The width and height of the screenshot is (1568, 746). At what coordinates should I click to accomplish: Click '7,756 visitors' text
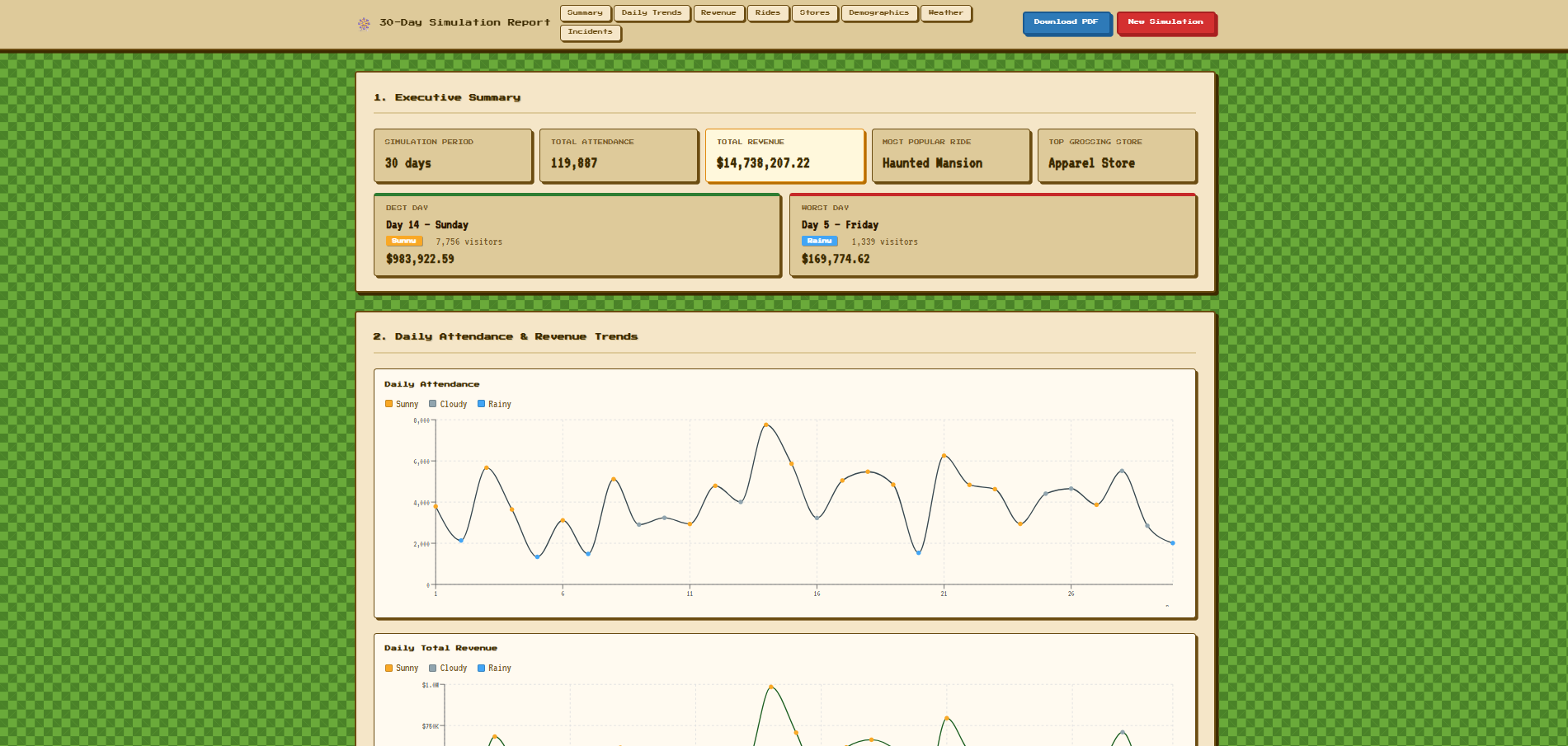pos(469,242)
